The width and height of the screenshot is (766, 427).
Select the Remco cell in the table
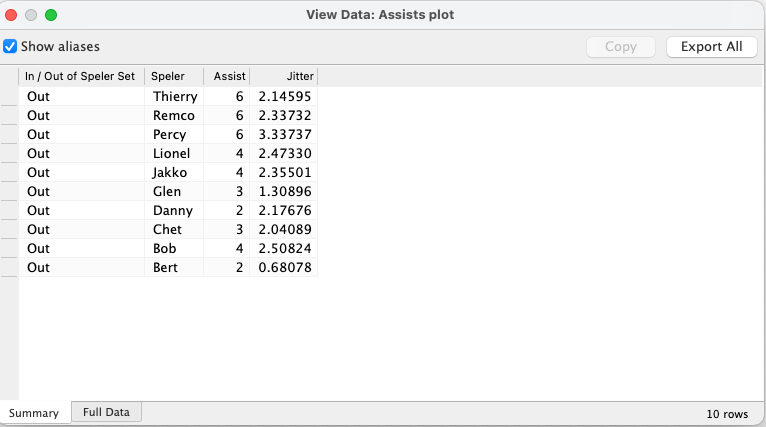click(x=173, y=116)
